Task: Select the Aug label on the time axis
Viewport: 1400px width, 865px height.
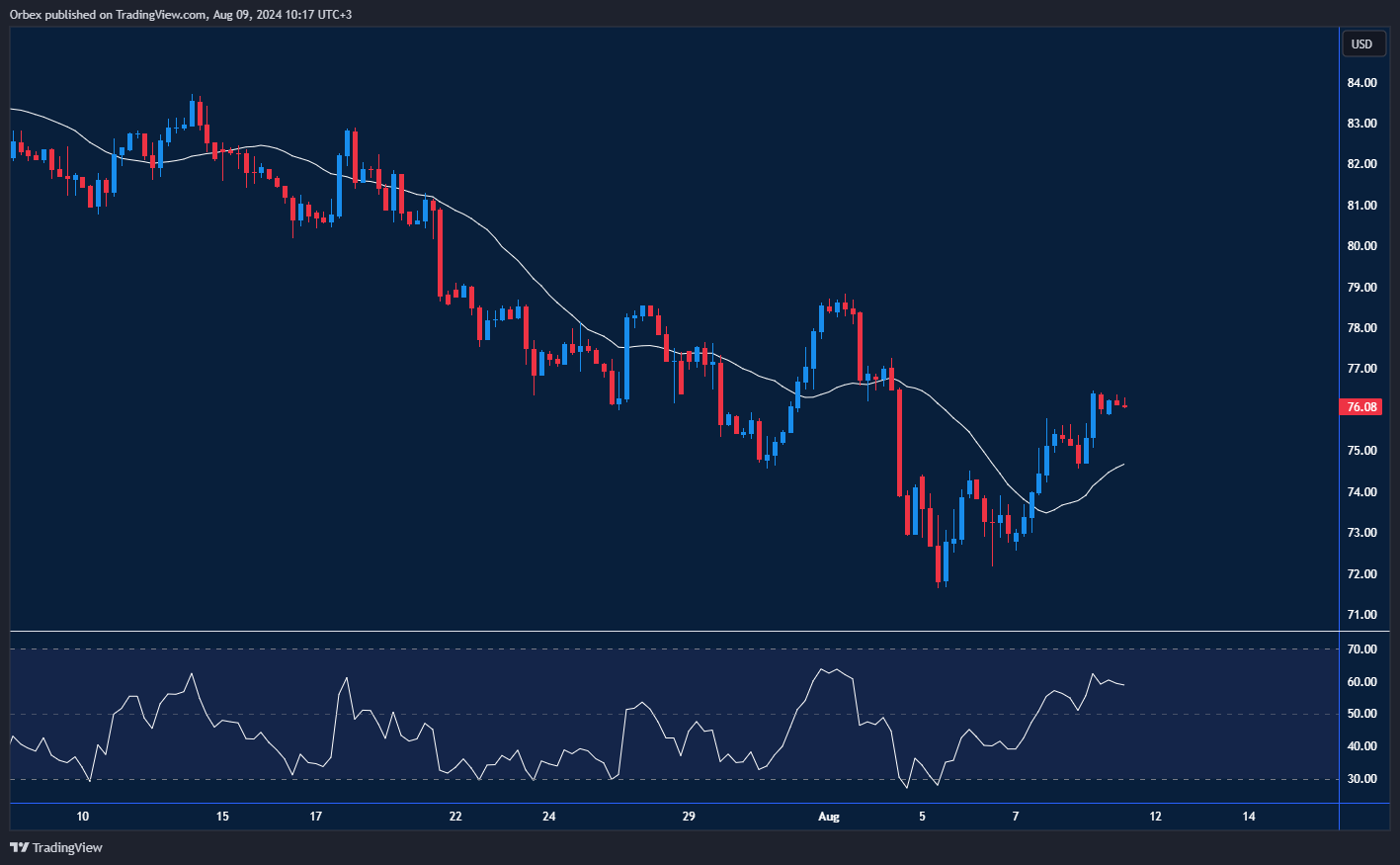Action: coord(829,817)
